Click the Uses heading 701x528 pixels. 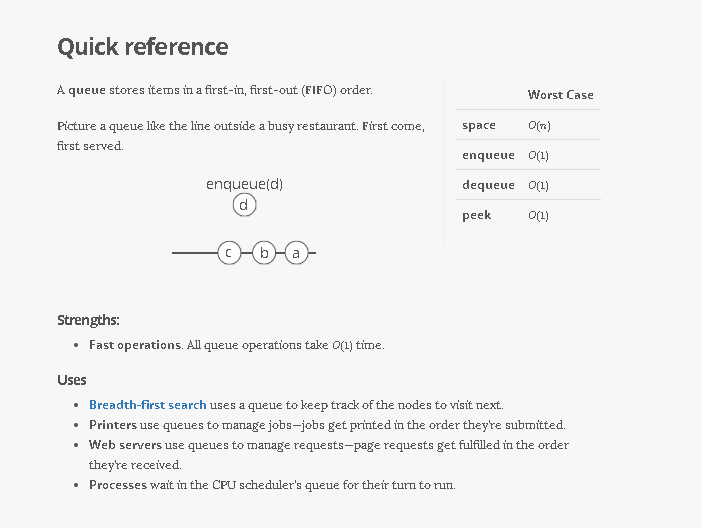click(x=71, y=380)
